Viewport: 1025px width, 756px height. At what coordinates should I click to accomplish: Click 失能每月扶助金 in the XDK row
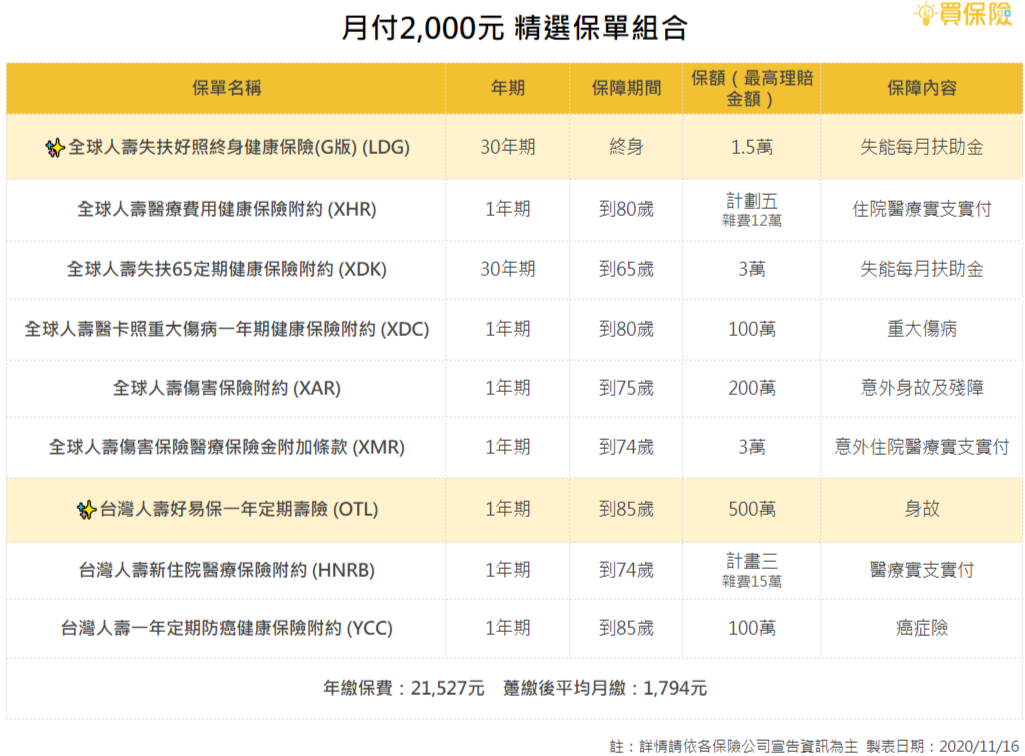tap(922, 269)
